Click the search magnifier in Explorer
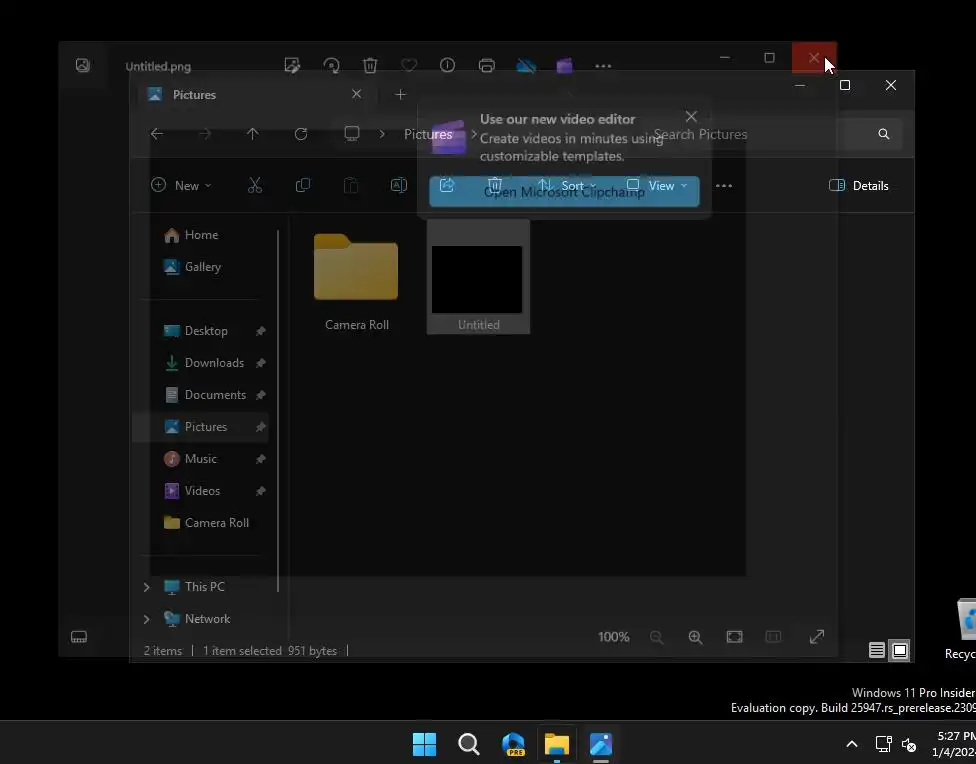This screenshot has width=976, height=764. coord(884,134)
